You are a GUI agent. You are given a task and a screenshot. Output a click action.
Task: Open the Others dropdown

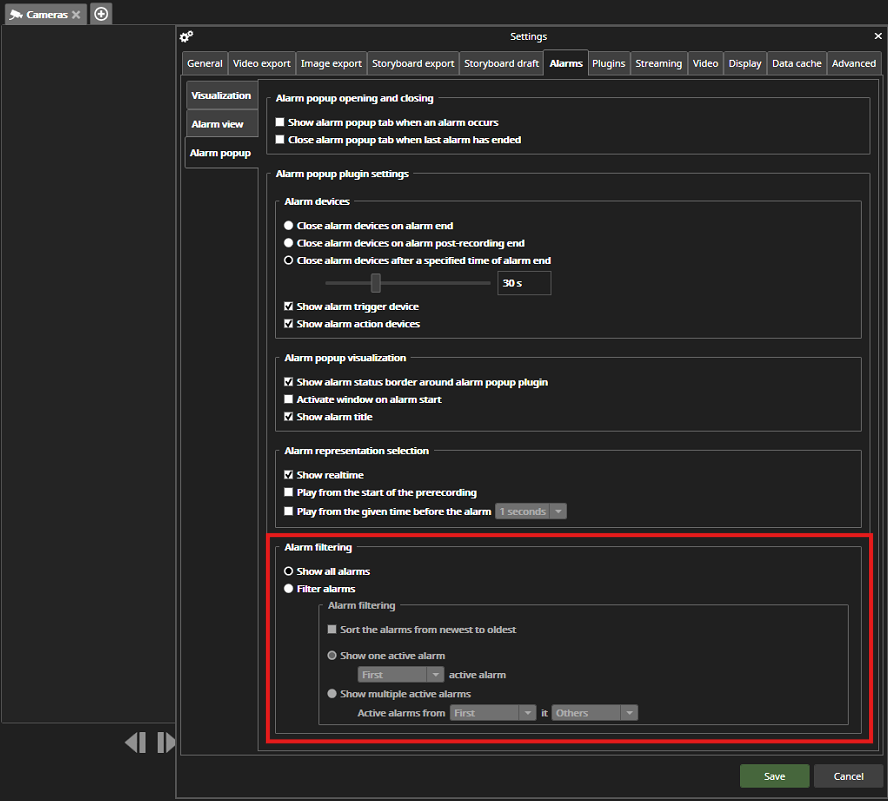(x=595, y=713)
